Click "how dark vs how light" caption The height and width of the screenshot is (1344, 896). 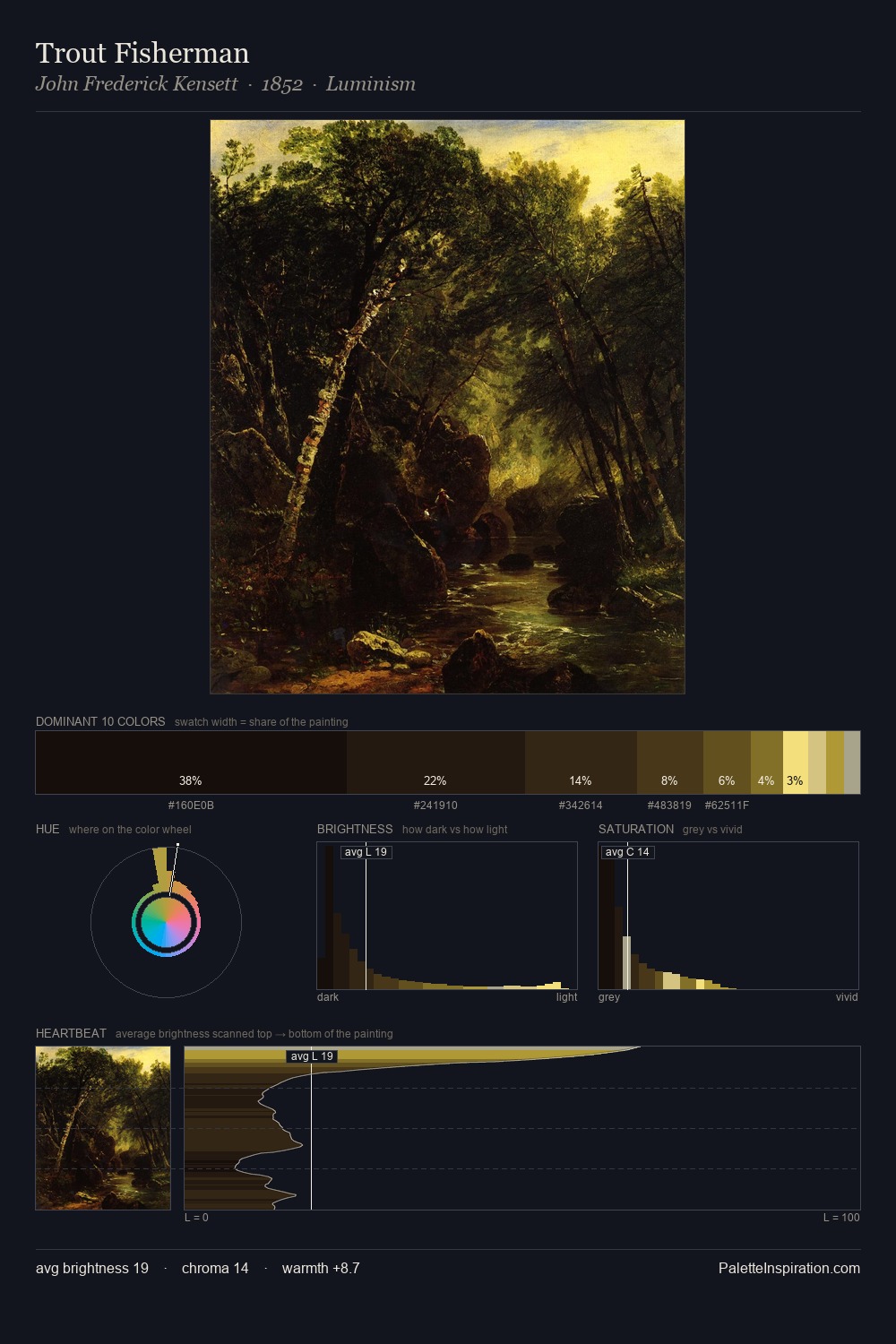pos(455,830)
